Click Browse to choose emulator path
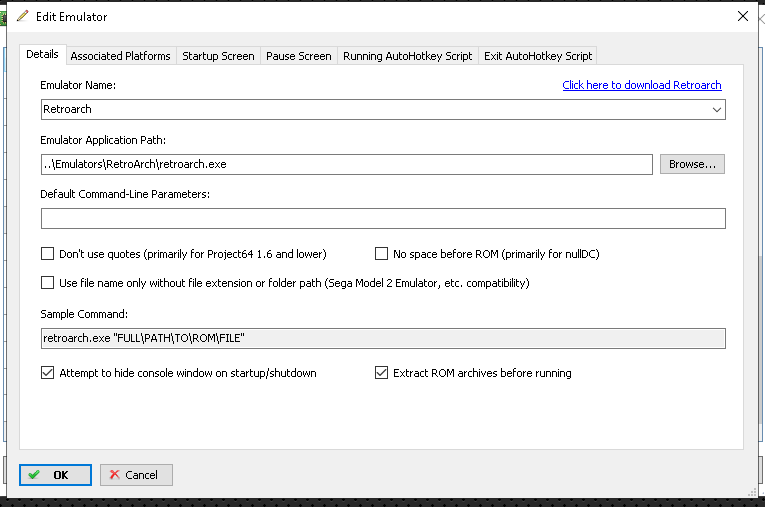Image resolution: width=765 pixels, height=507 pixels. pos(692,164)
